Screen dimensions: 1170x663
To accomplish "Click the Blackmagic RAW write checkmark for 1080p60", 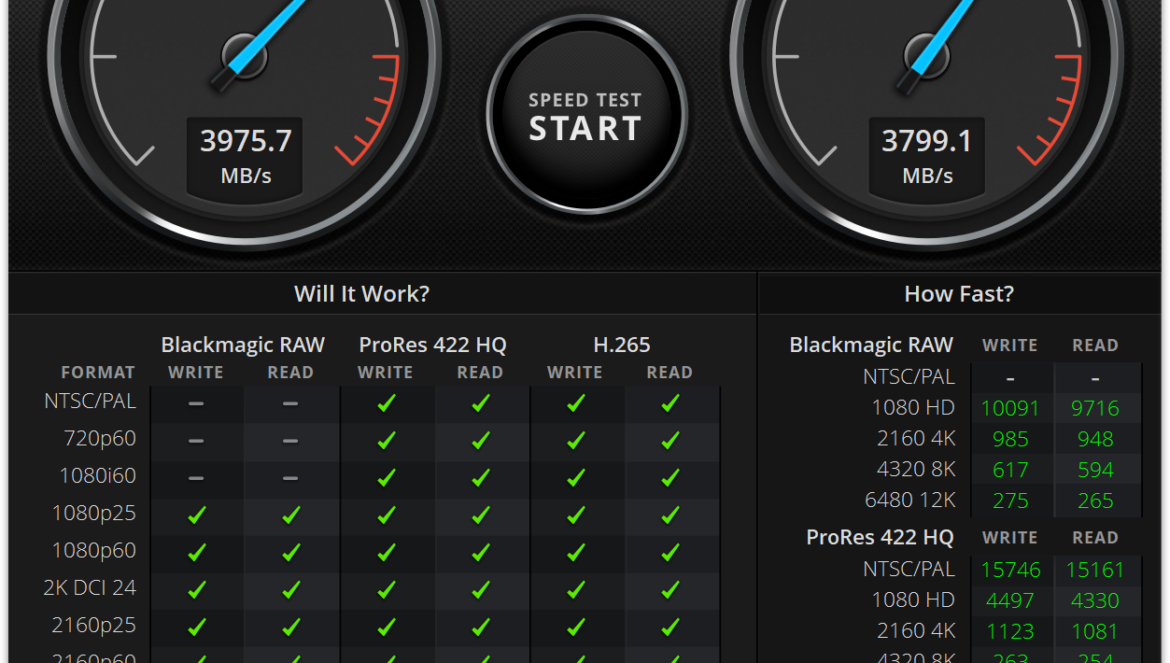I will 196,553.
